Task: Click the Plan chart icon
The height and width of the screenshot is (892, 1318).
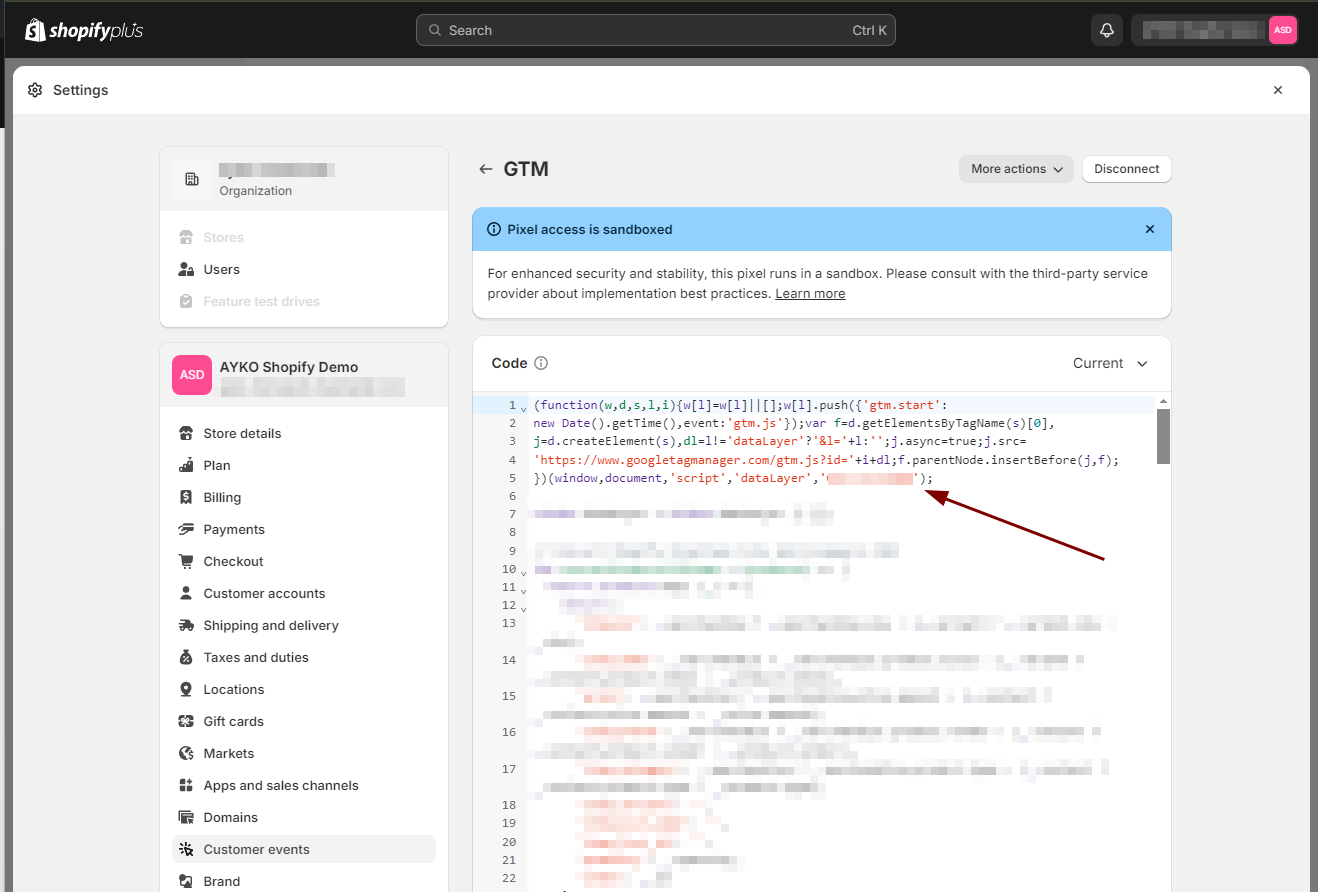Action: click(x=186, y=465)
